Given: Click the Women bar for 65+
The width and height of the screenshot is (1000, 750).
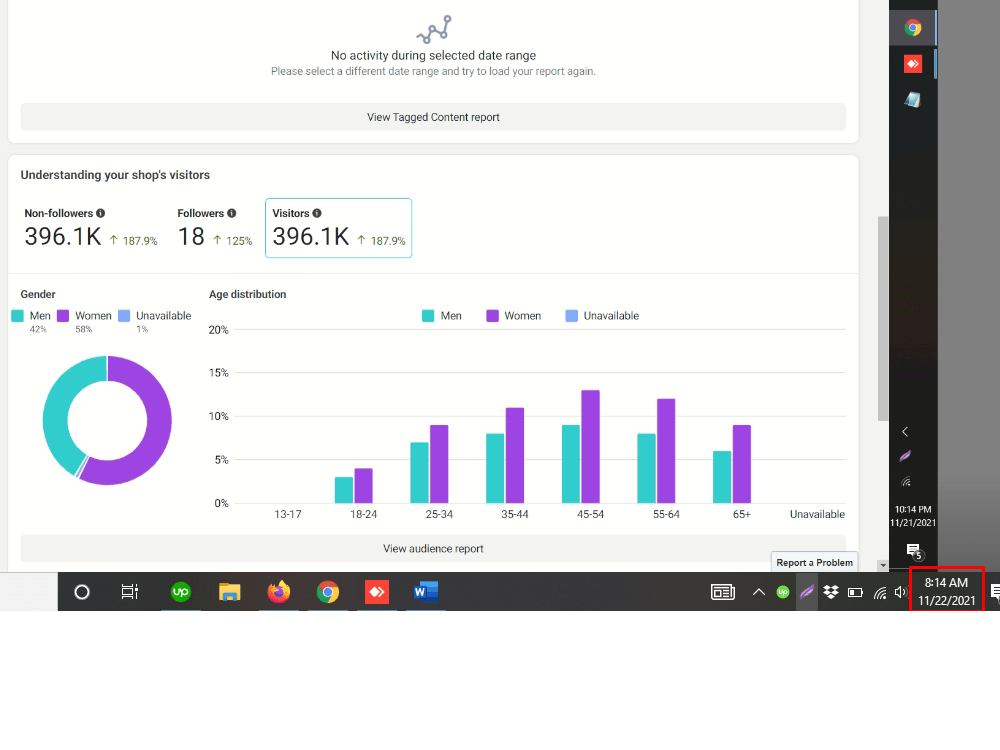Looking at the screenshot, I should click(742, 464).
